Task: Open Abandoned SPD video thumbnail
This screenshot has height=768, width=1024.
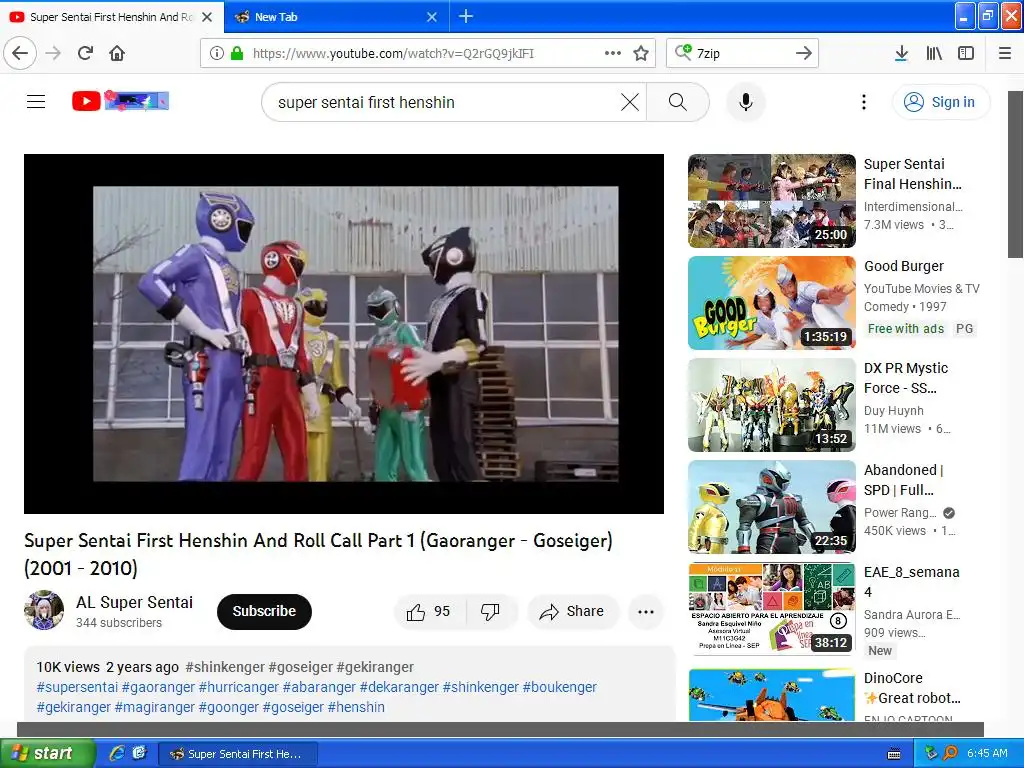Action: pos(771,507)
